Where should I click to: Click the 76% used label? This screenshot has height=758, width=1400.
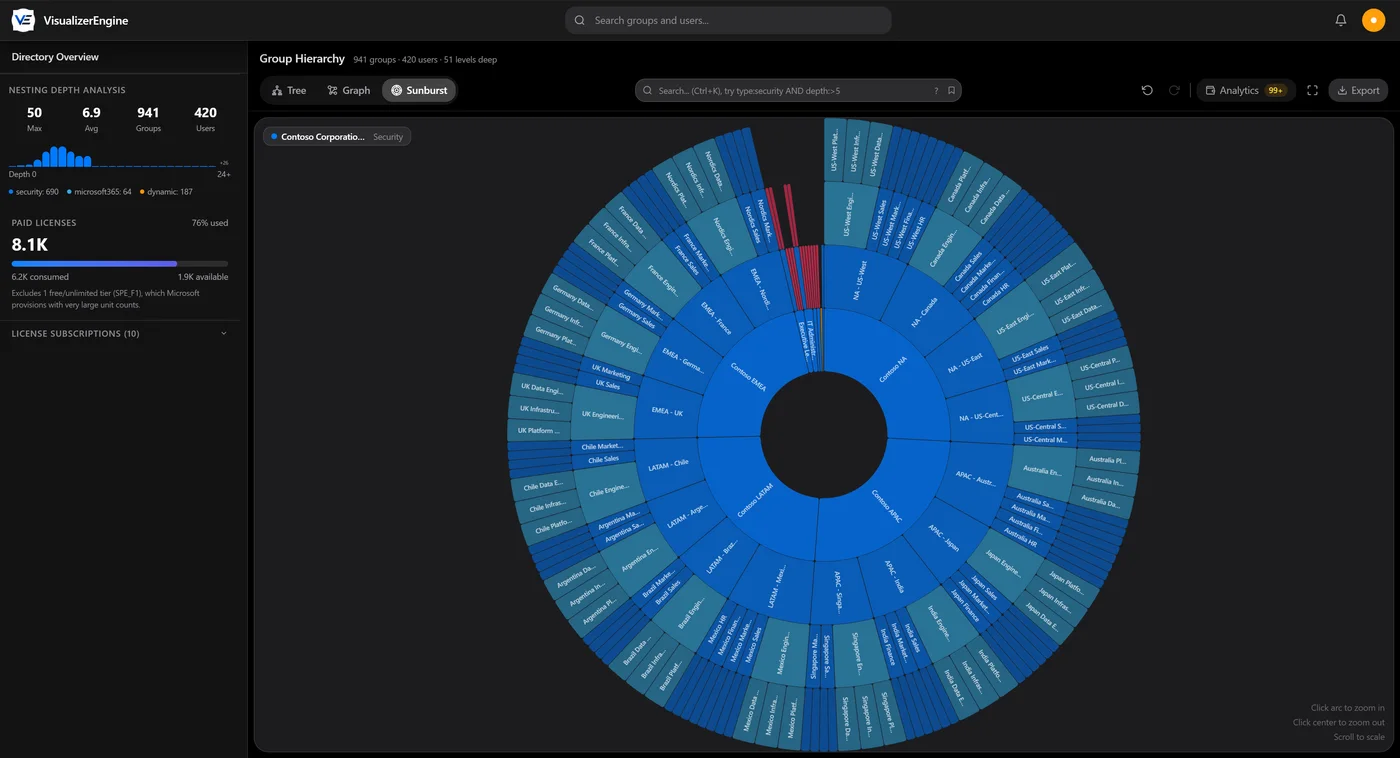point(210,223)
